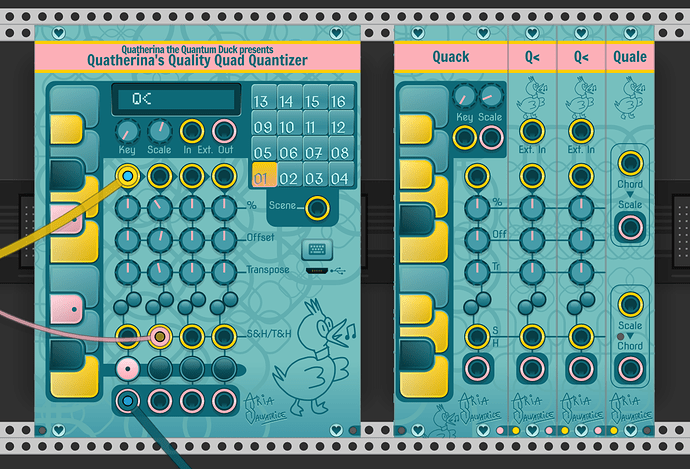Click the USB port icon in Qqqq
The image size is (690, 469).
coord(317,271)
